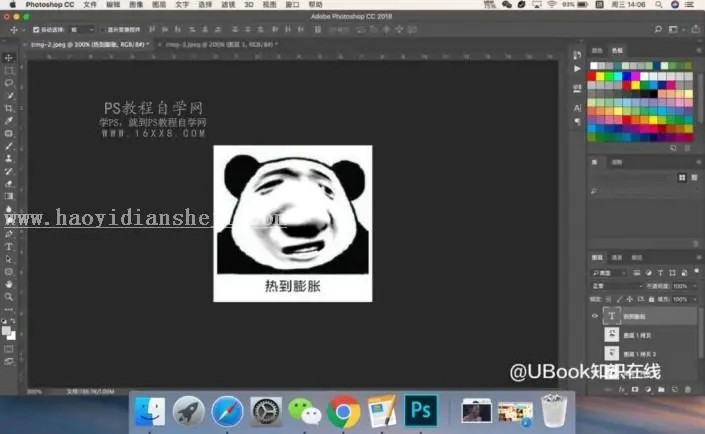
Task: Add a layer mask
Action: click(x=635, y=389)
